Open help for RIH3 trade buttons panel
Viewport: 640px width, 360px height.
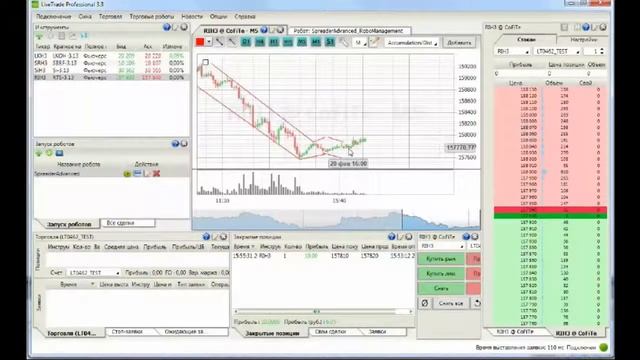click(x=466, y=237)
